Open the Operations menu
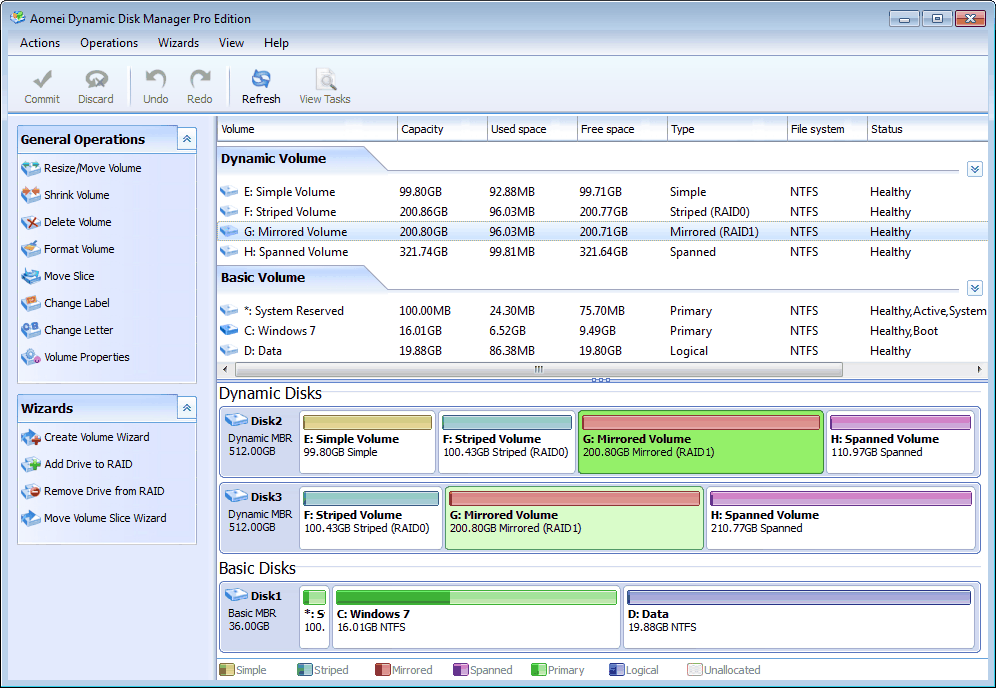996x688 pixels. point(109,43)
